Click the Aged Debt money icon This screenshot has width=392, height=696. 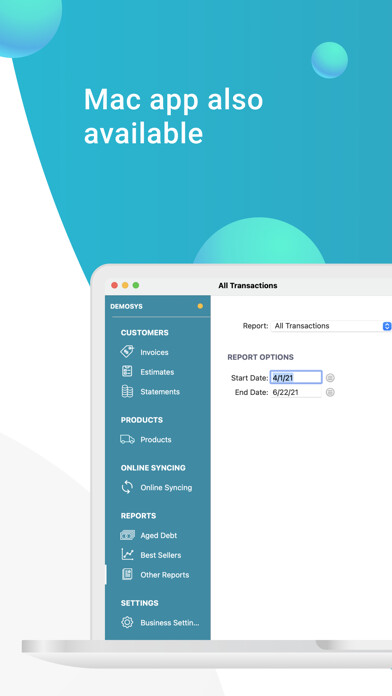point(127,535)
